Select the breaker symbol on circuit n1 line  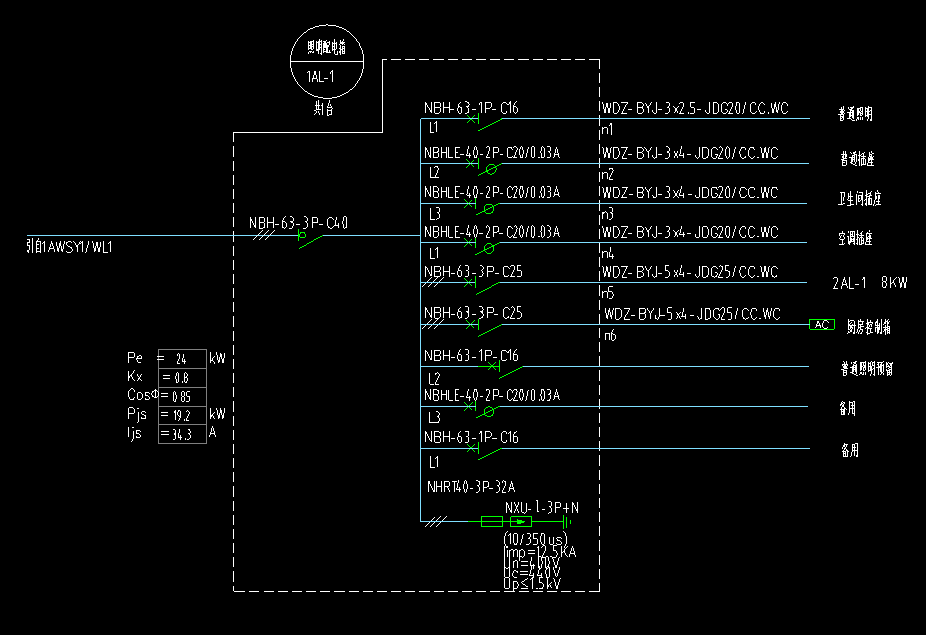(x=484, y=122)
